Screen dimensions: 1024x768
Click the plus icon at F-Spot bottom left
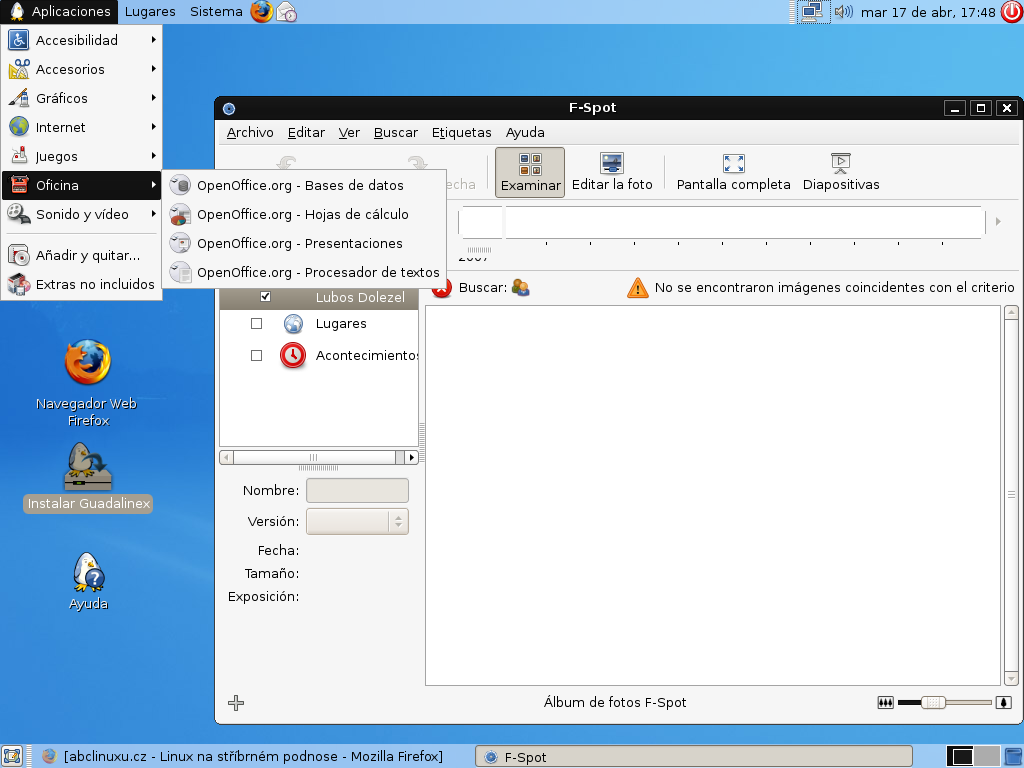tap(236, 703)
